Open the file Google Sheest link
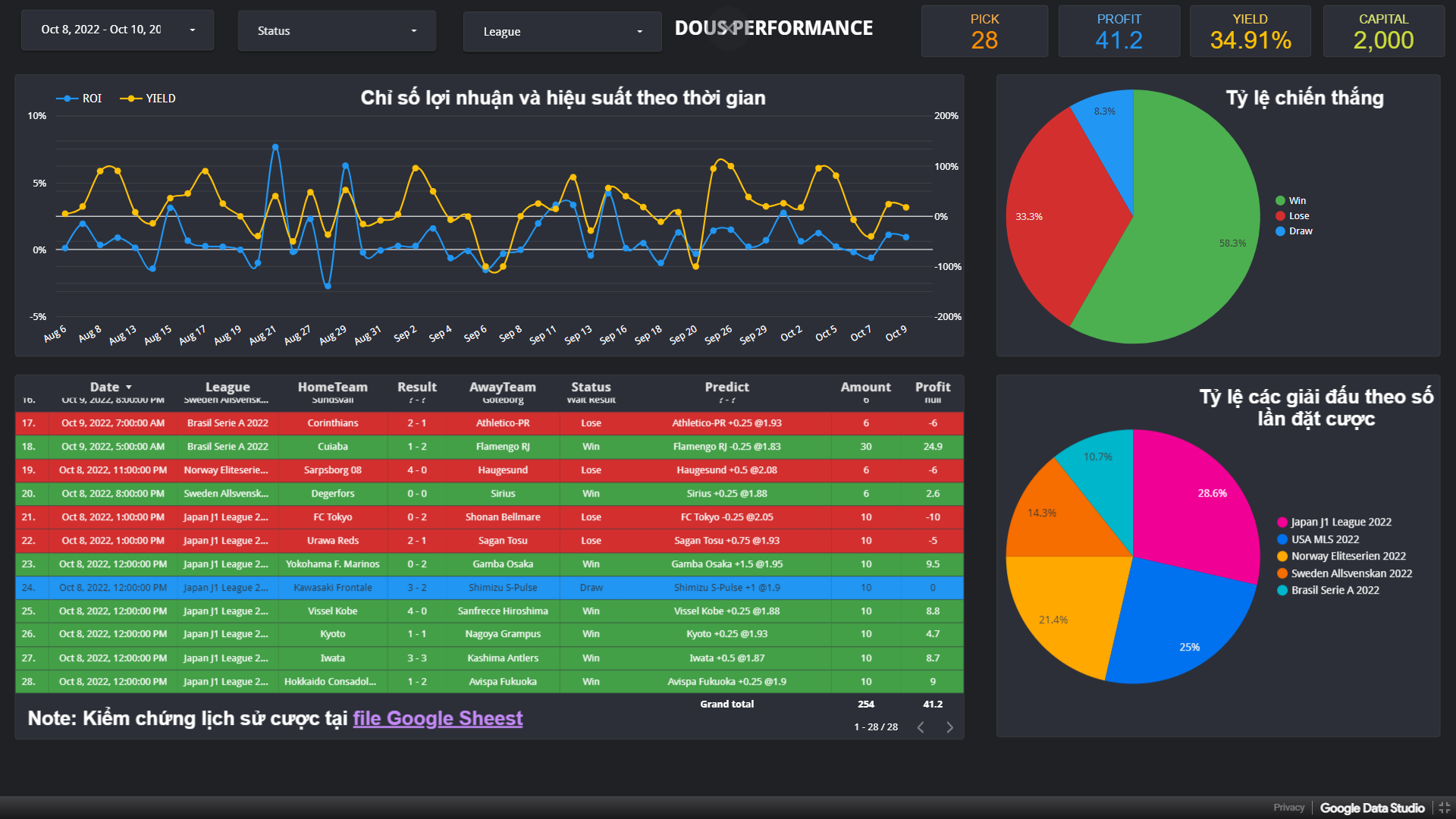The image size is (1456, 819). 438,718
